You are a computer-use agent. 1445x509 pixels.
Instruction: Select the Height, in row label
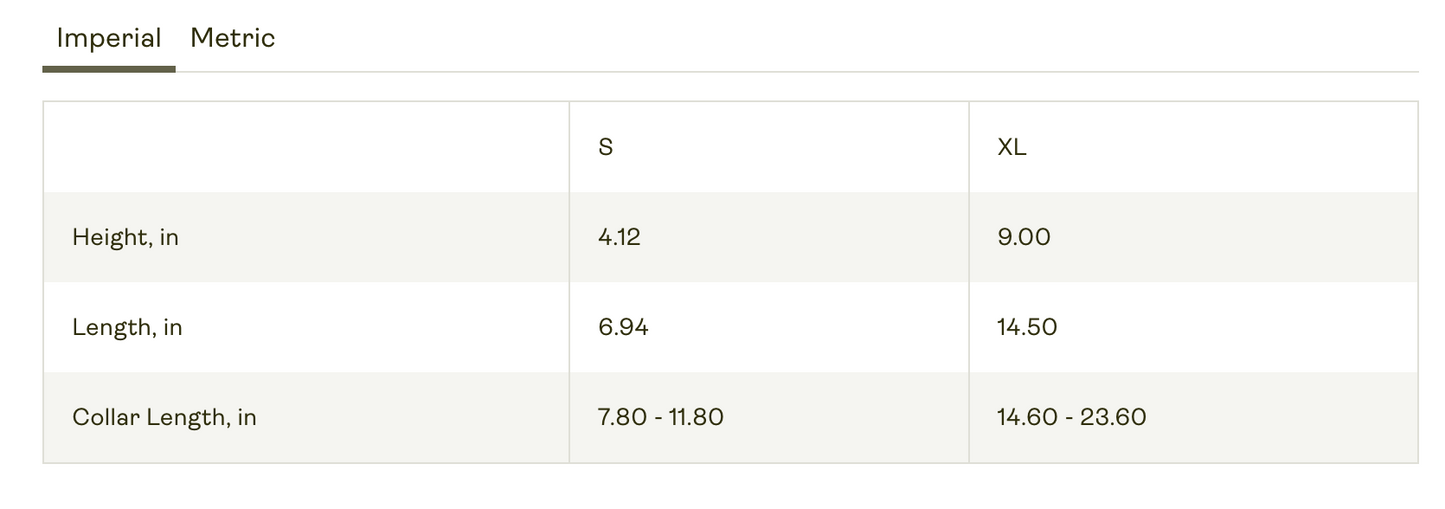pyautogui.click(x=125, y=238)
